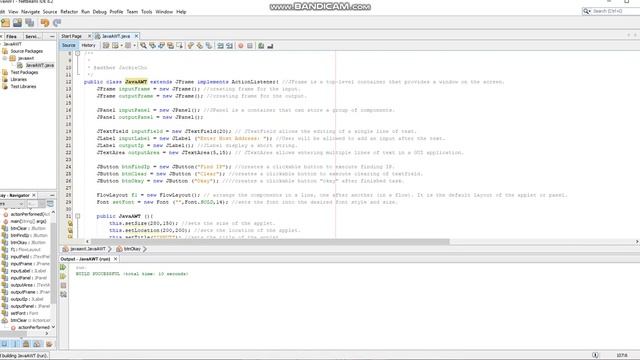Open second dropdown arrow in editor toolbar
This screenshot has height=360, width=640.
(134, 46)
